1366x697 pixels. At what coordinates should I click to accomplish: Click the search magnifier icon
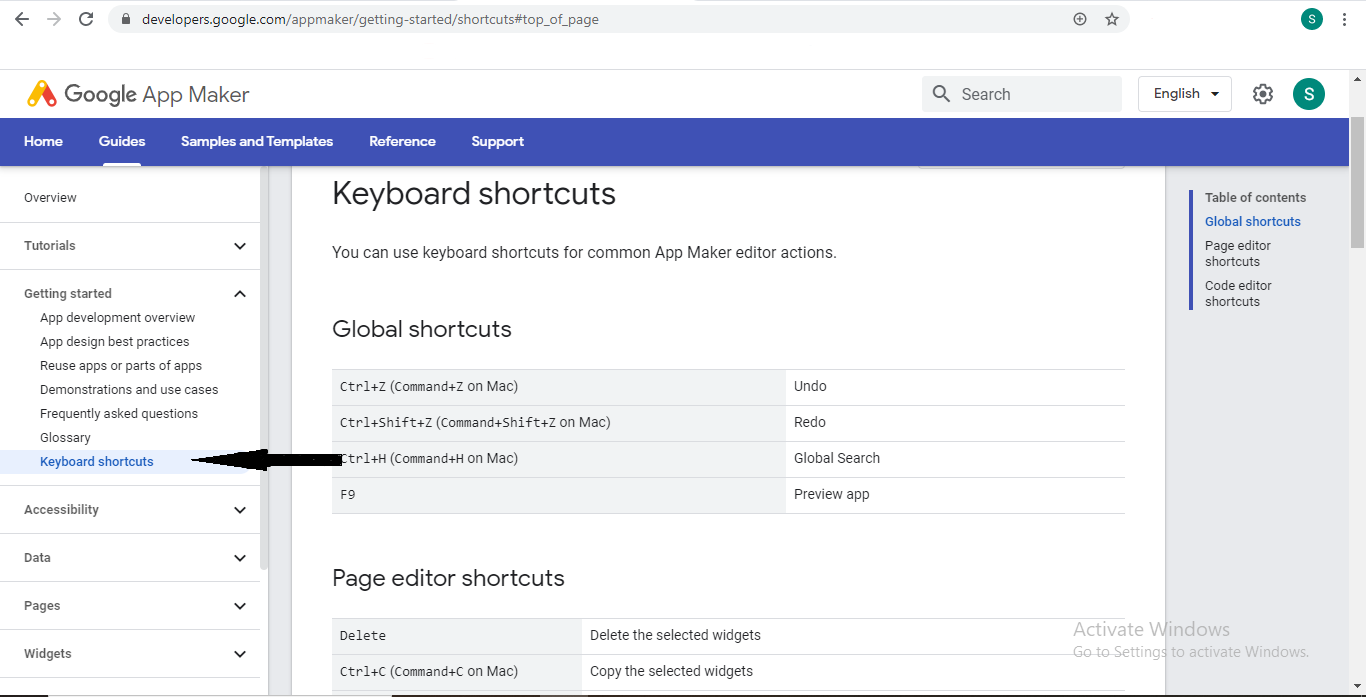point(941,94)
